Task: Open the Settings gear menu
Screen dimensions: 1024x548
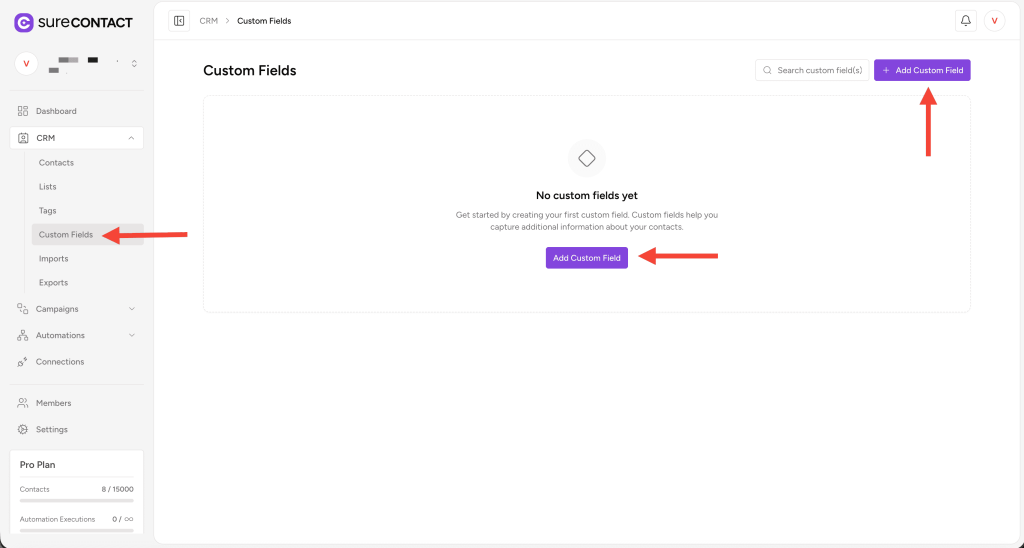Action: [51, 429]
